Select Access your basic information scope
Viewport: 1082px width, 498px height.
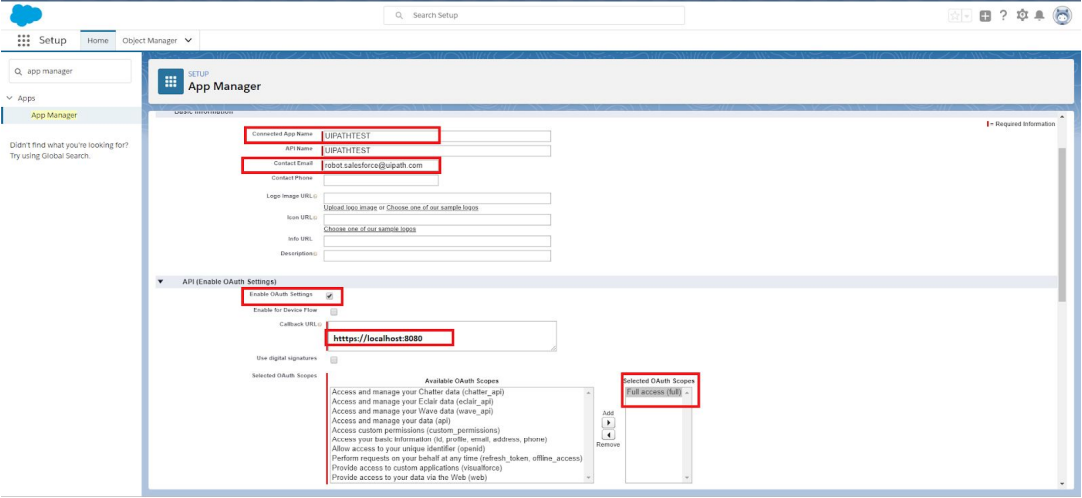(x=439, y=439)
